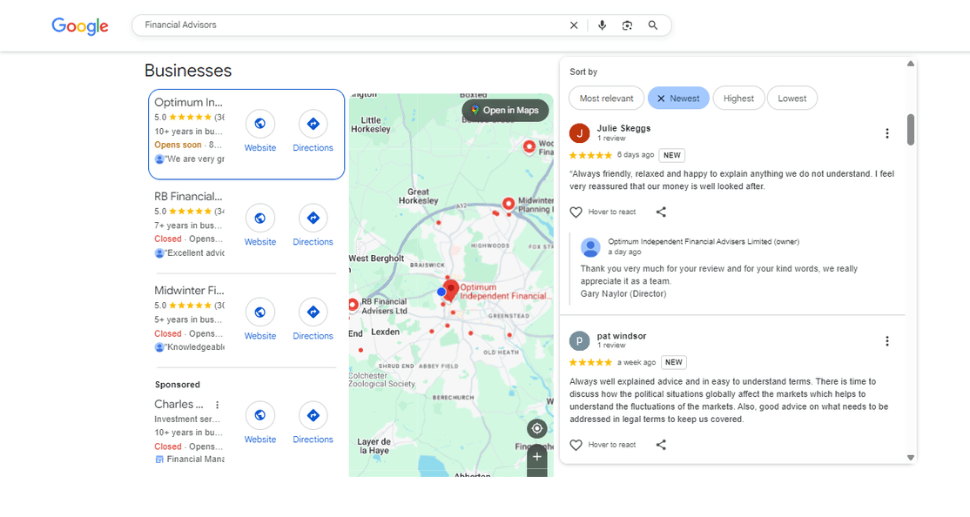The width and height of the screenshot is (970, 517).
Task: Open Midwinter Financial's Website icon
Action: 260,312
